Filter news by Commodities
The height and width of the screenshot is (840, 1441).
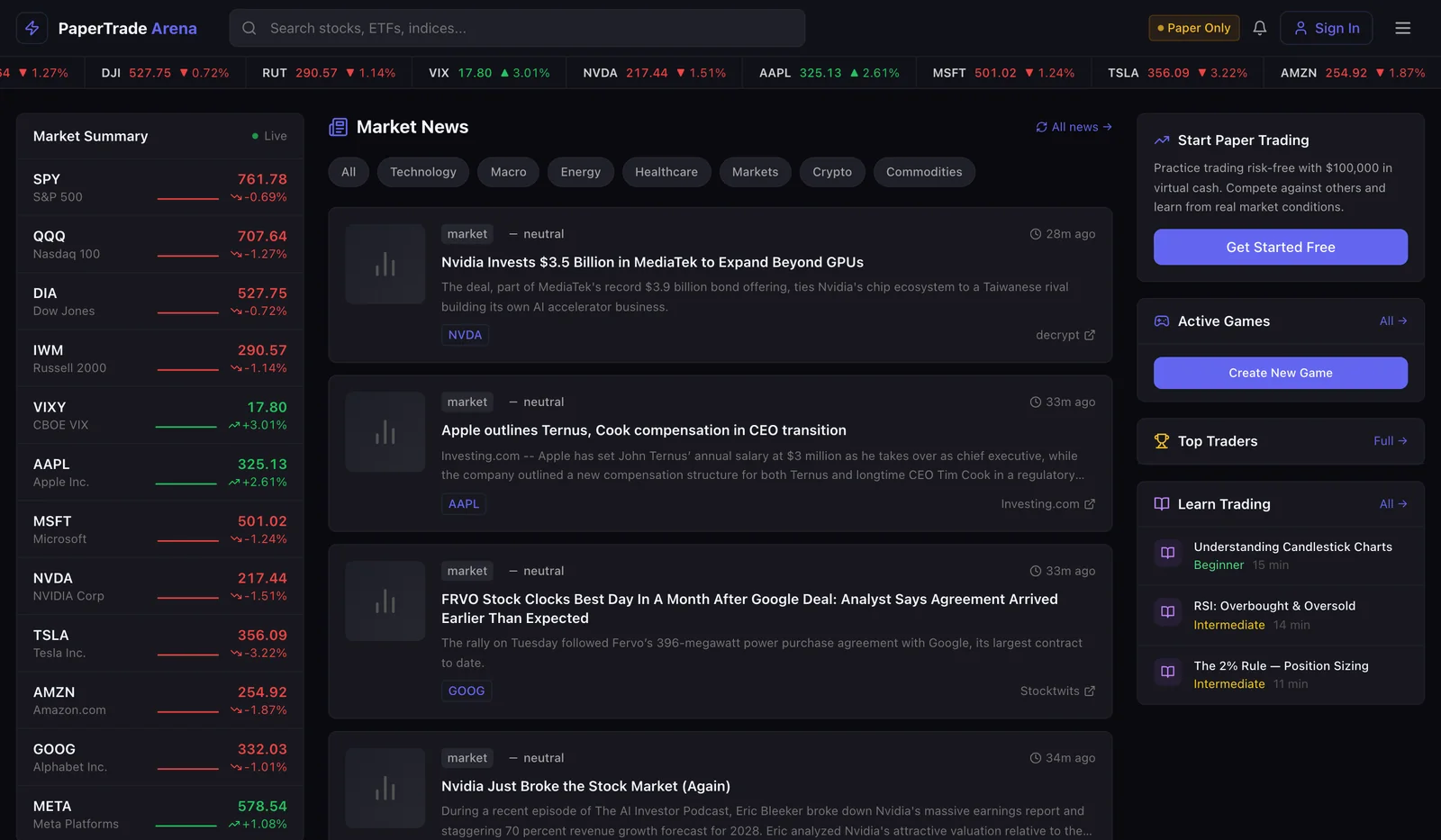point(924,172)
